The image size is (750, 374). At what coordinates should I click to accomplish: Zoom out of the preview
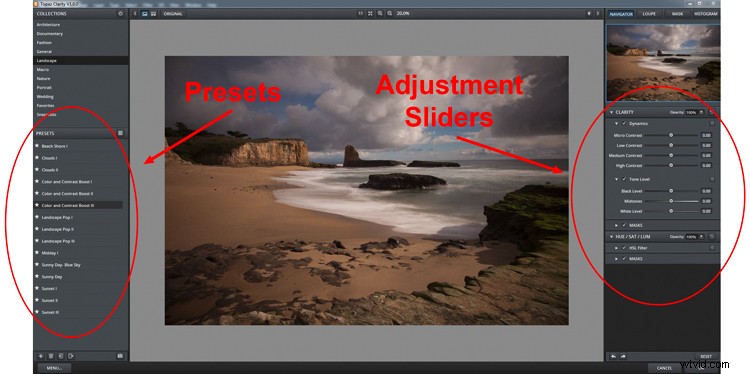click(390, 14)
